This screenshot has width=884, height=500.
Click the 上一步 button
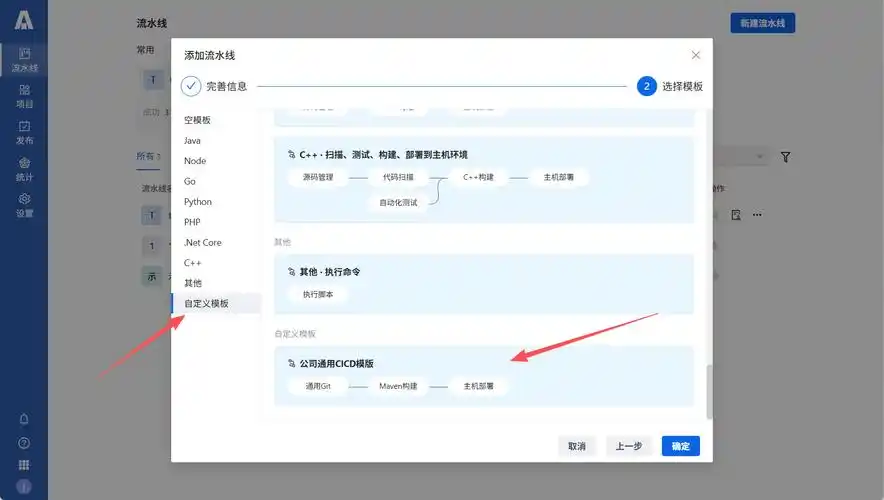[629, 446]
